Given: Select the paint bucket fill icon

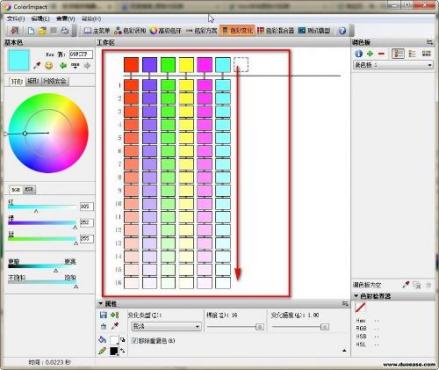Looking at the screenshot, I should (x=103, y=340).
